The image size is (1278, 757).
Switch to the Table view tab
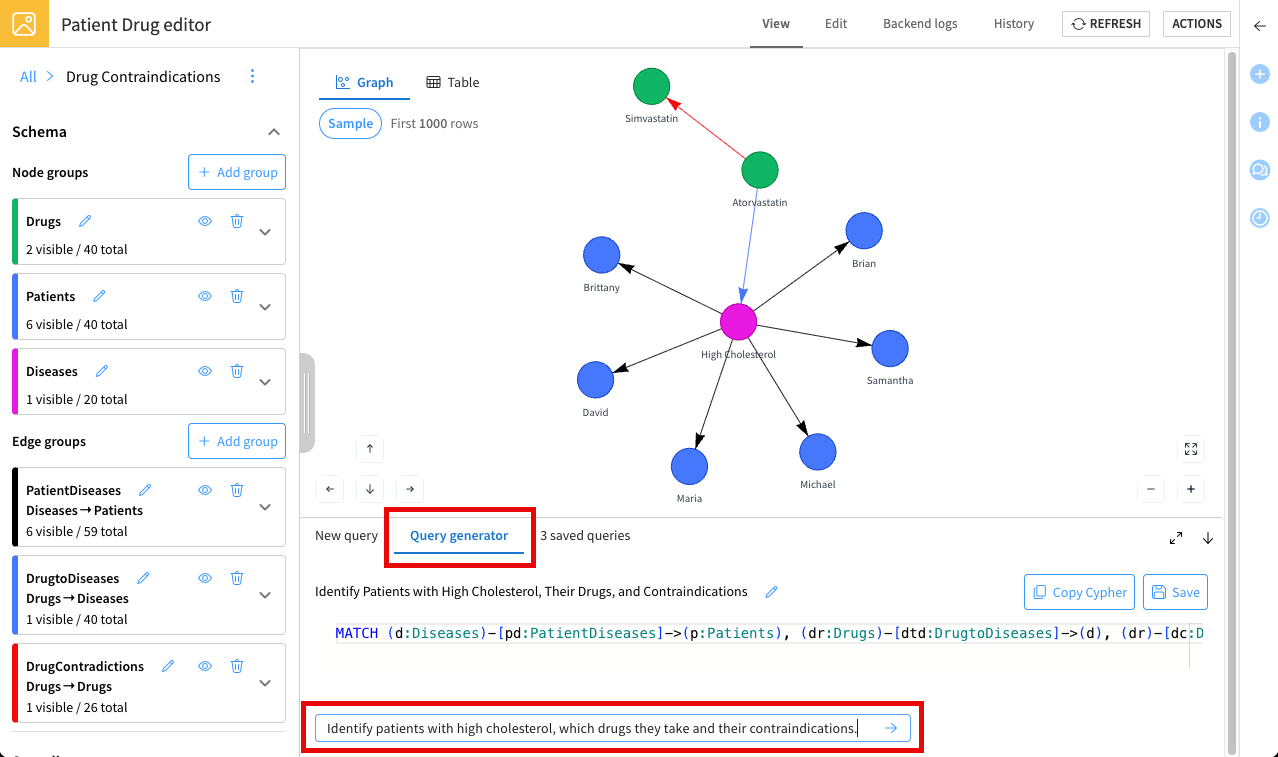(453, 82)
